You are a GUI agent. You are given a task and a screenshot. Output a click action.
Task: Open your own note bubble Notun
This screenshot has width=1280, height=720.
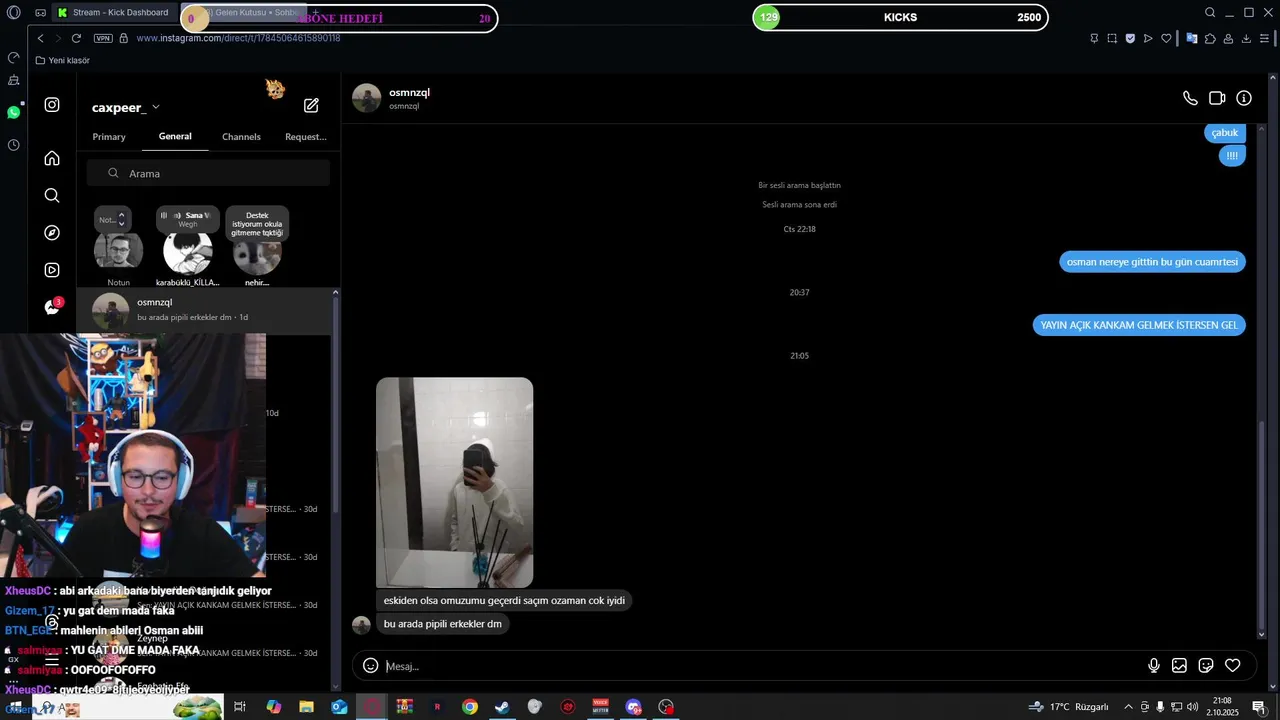(119, 248)
